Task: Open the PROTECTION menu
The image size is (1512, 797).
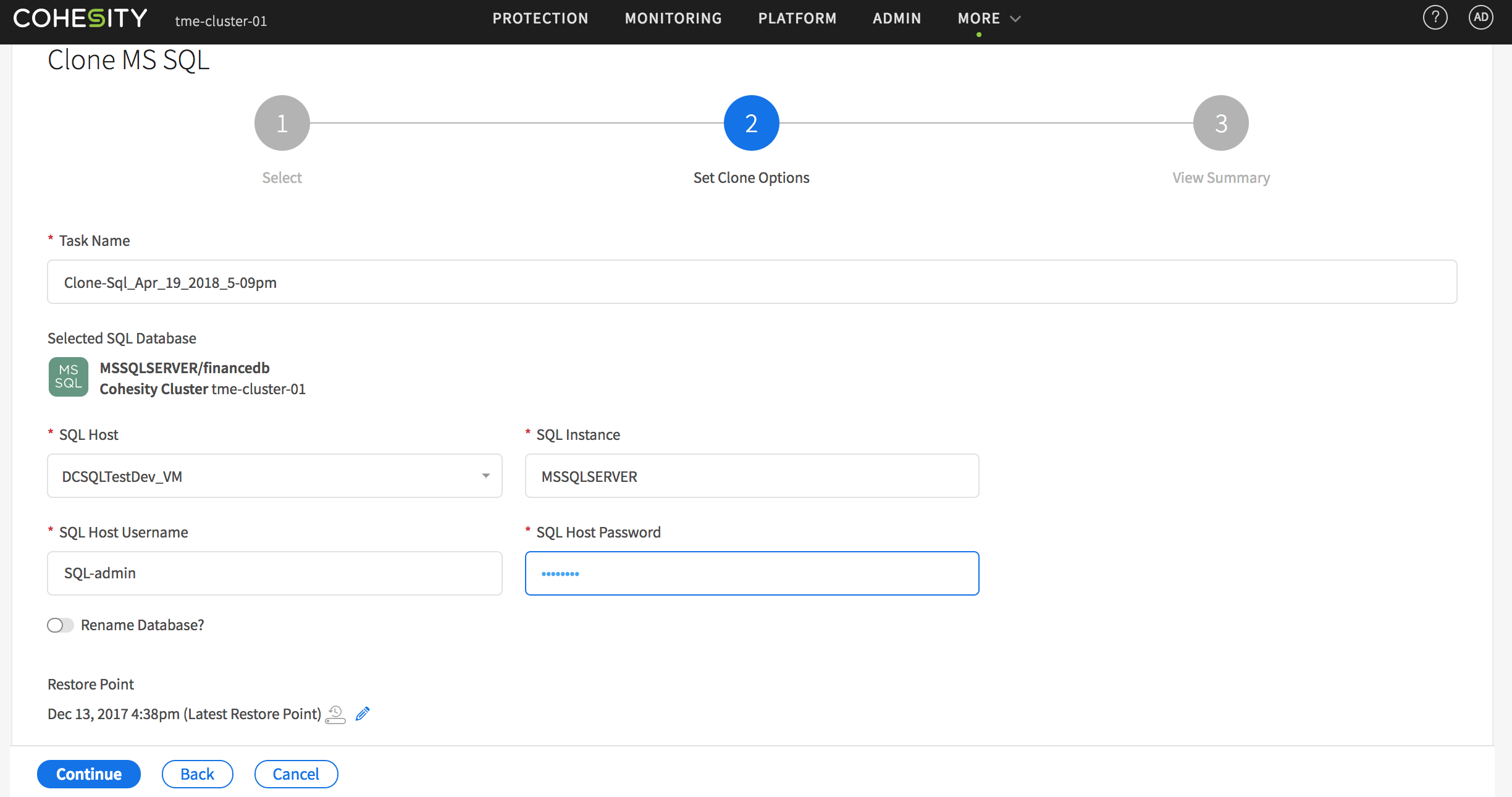Action: (540, 19)
